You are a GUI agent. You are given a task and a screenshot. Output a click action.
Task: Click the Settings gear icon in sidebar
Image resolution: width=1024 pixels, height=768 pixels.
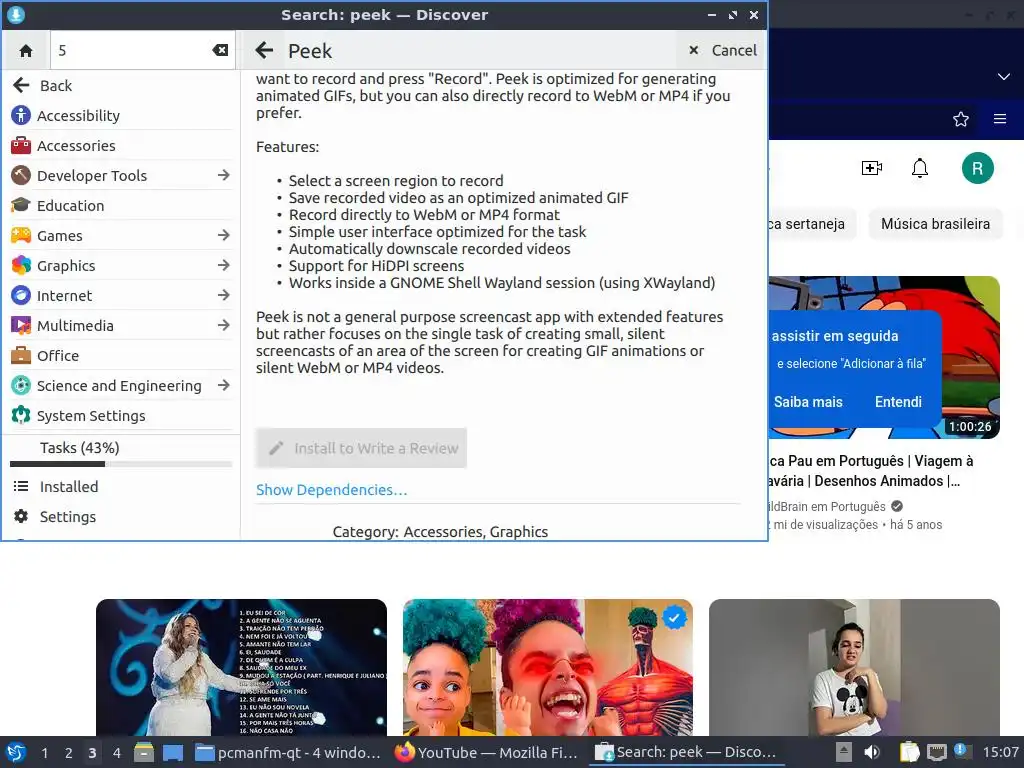coord(21,517)
